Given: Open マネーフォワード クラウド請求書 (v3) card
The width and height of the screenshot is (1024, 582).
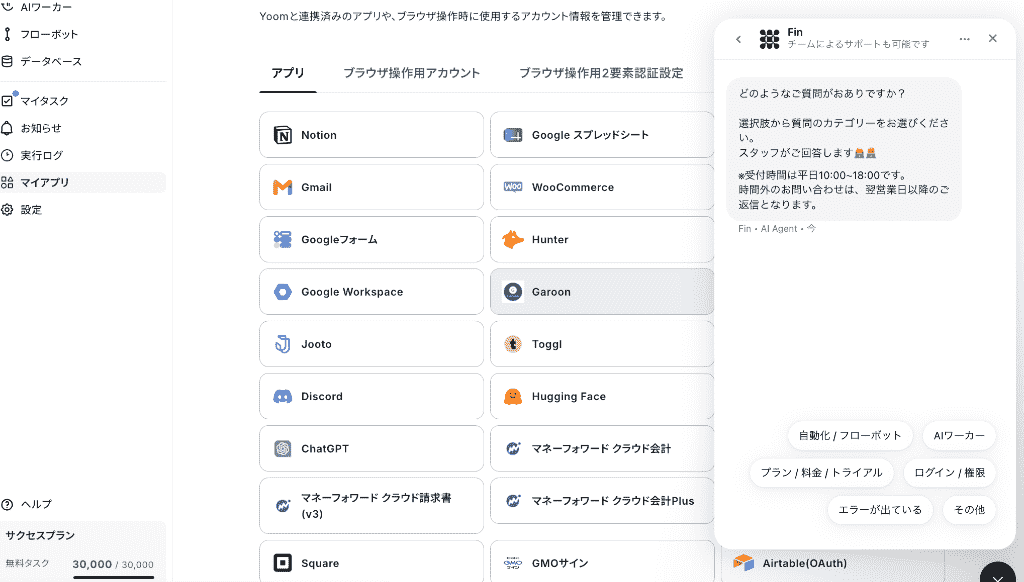Looking at the screenshot, I should [372, 506].
